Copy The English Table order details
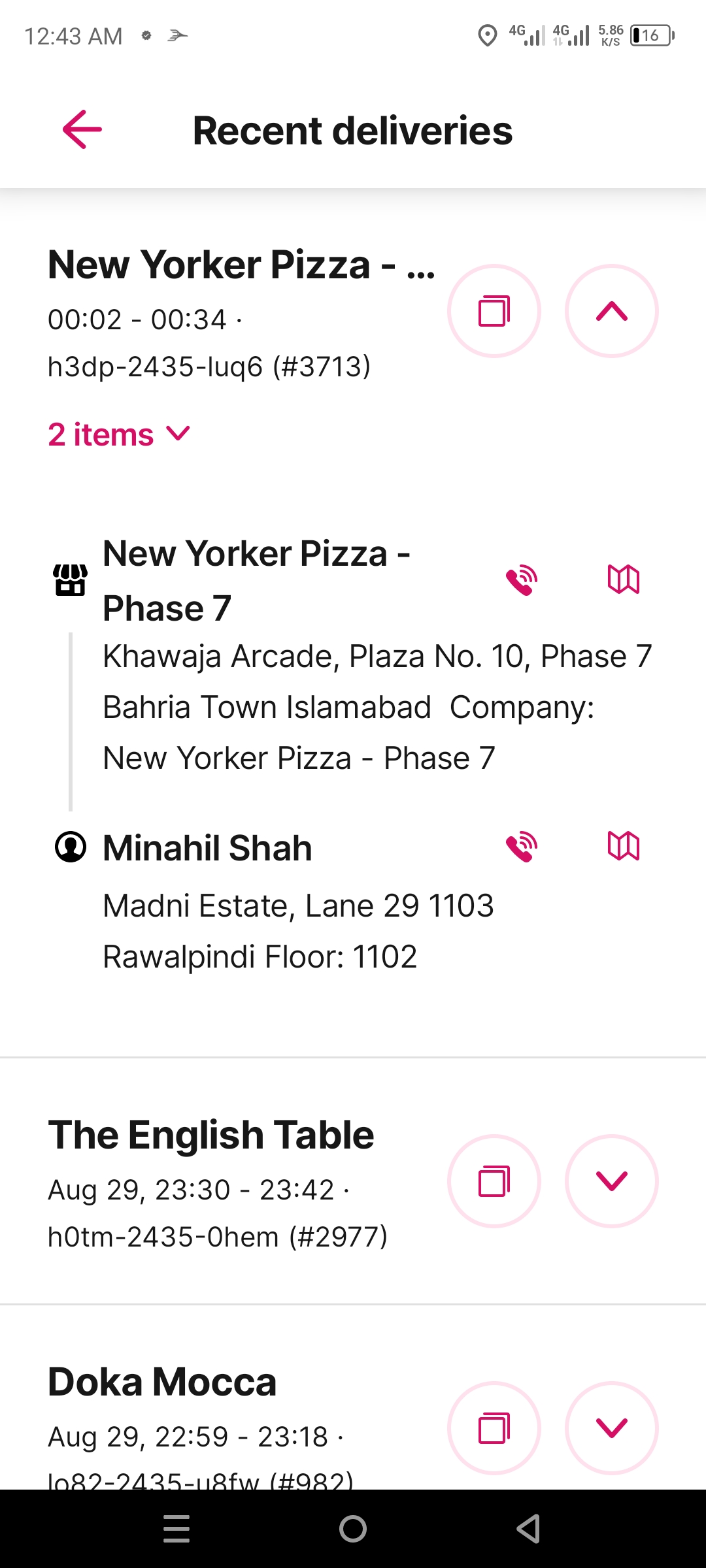 click(494, 1181)
